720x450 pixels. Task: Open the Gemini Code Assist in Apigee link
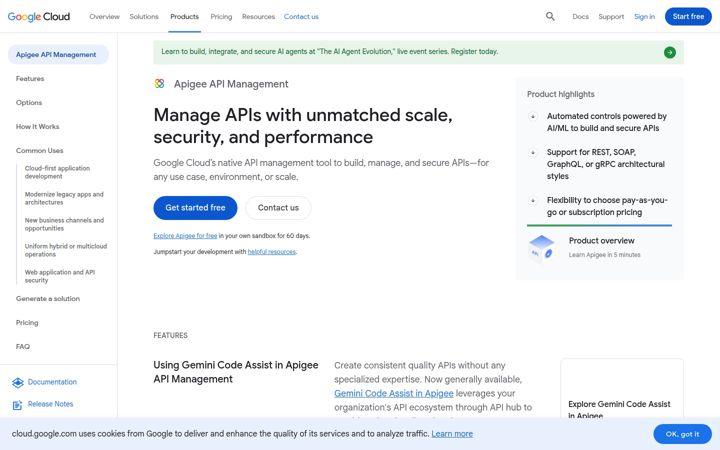coord(394,394)
